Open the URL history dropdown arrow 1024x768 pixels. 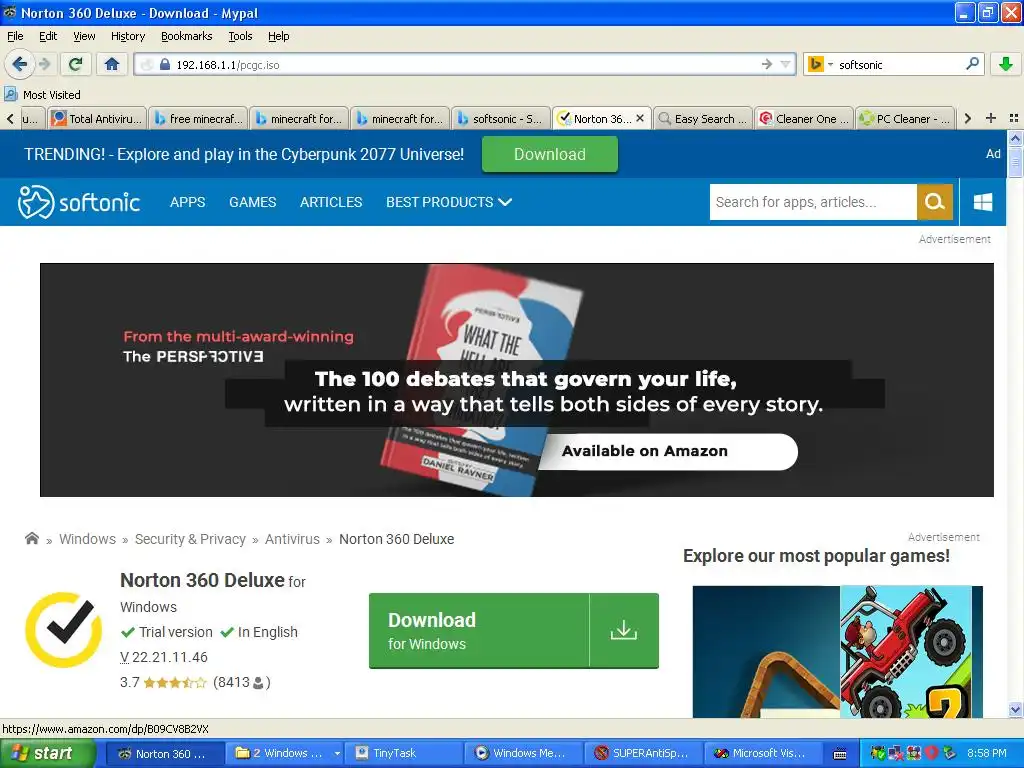click(786, 64)
